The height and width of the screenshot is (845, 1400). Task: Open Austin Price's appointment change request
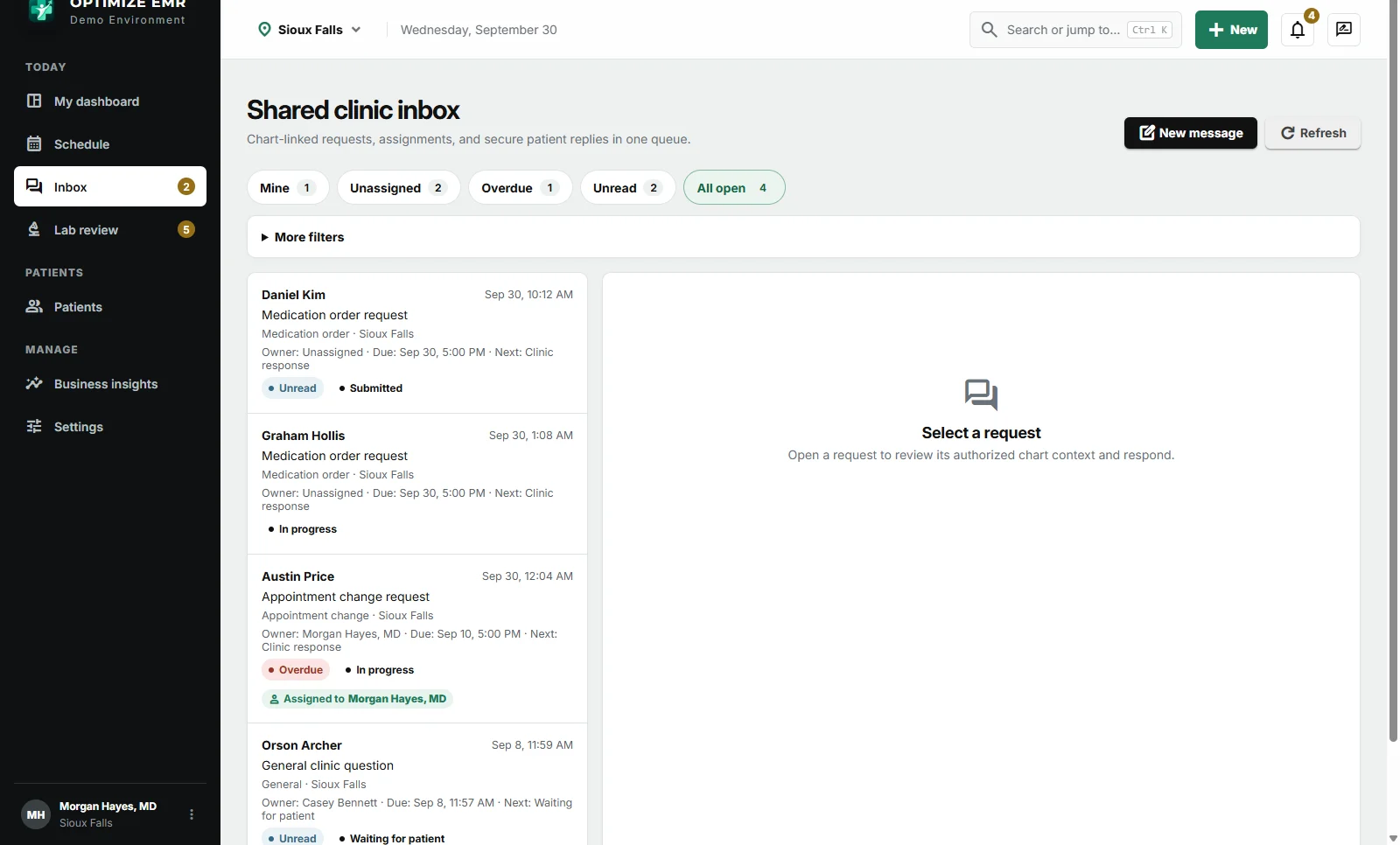(x=417, y=639)
